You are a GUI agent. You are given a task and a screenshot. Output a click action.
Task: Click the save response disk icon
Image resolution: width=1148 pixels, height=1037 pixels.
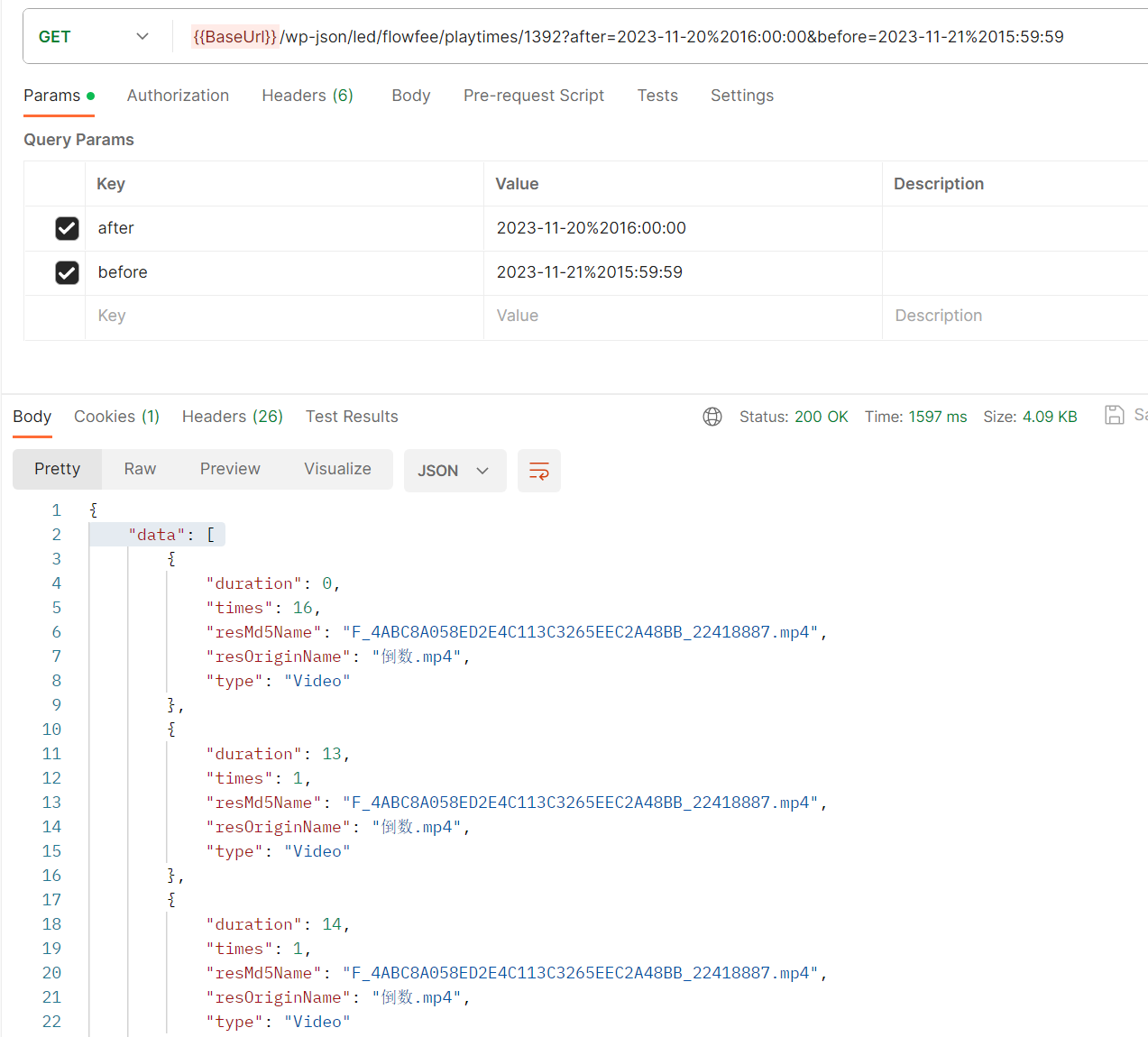1115,415
